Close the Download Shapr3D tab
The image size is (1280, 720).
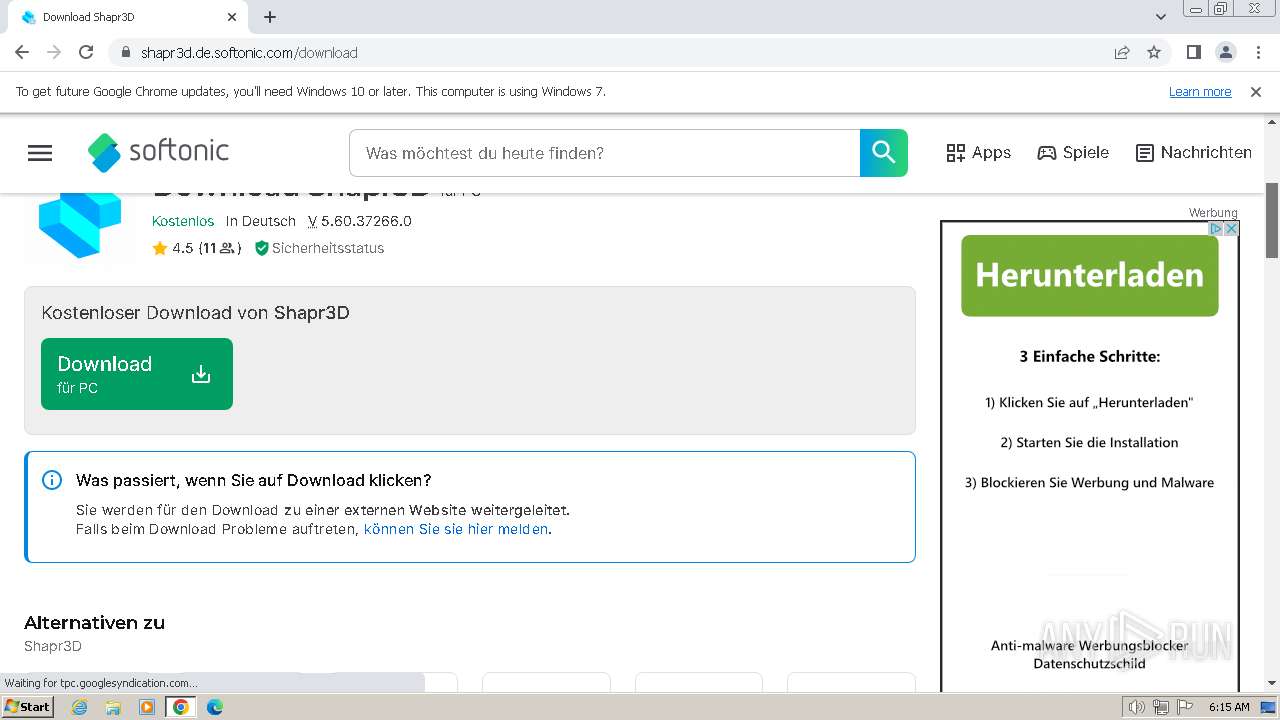(232, 17)
